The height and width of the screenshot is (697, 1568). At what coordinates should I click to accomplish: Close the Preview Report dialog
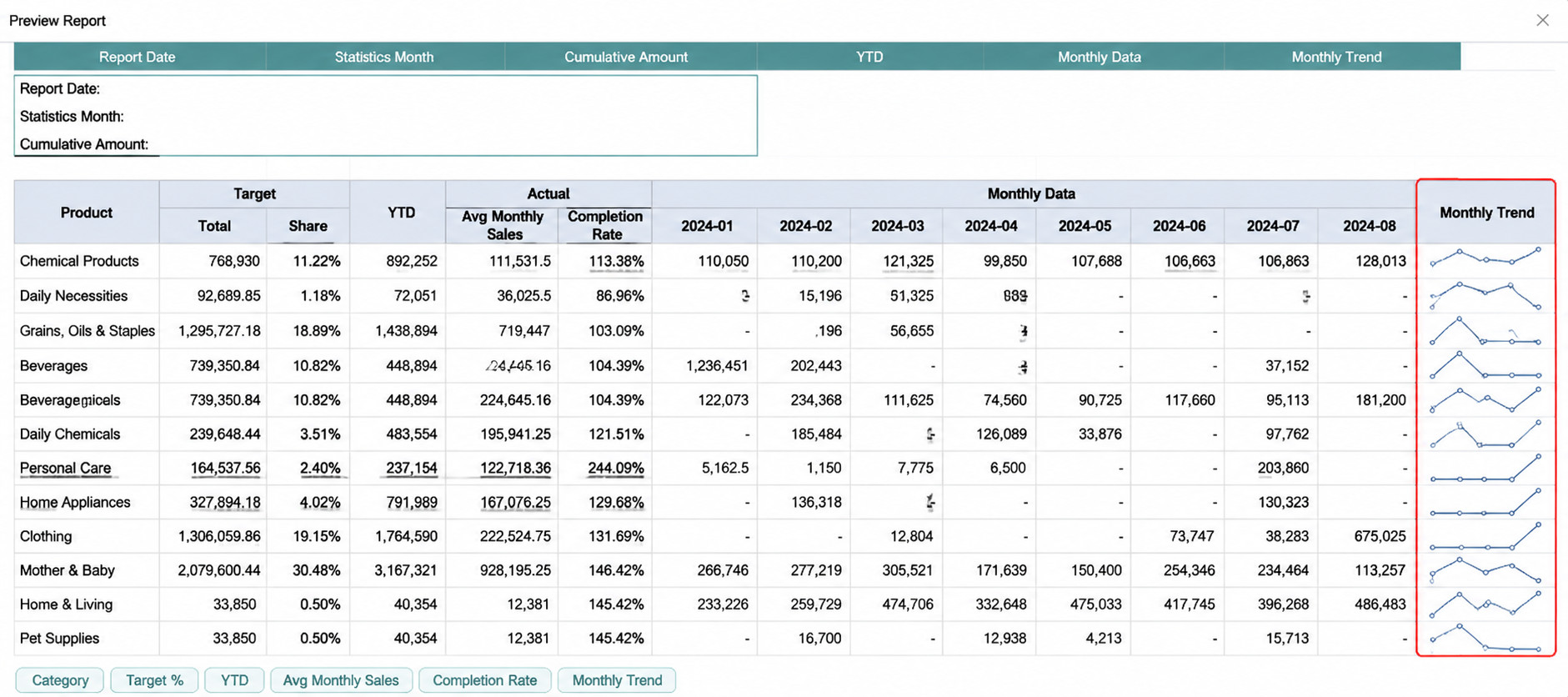pos(1542,20)
